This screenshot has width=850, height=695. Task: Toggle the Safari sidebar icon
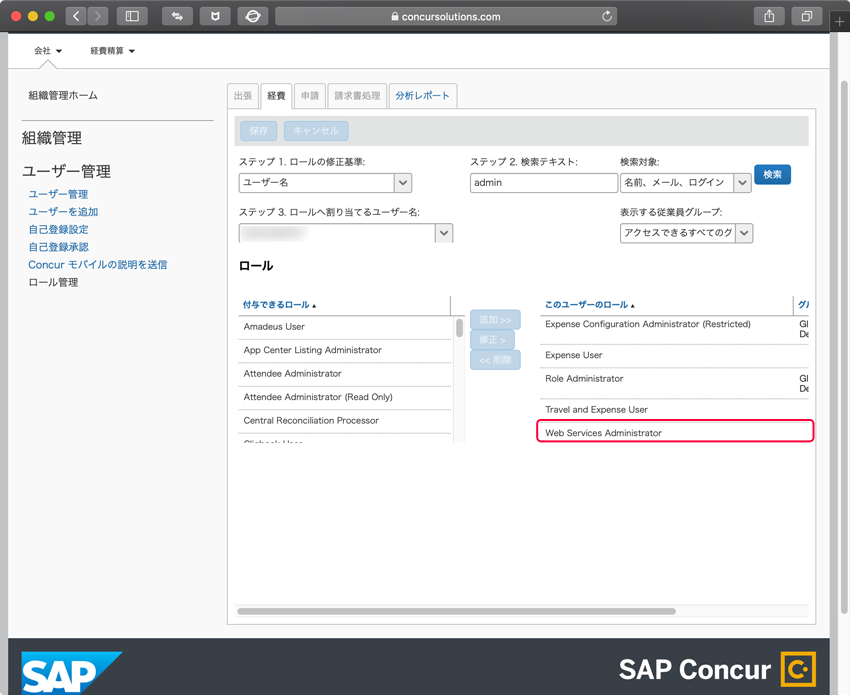point(132,16)
